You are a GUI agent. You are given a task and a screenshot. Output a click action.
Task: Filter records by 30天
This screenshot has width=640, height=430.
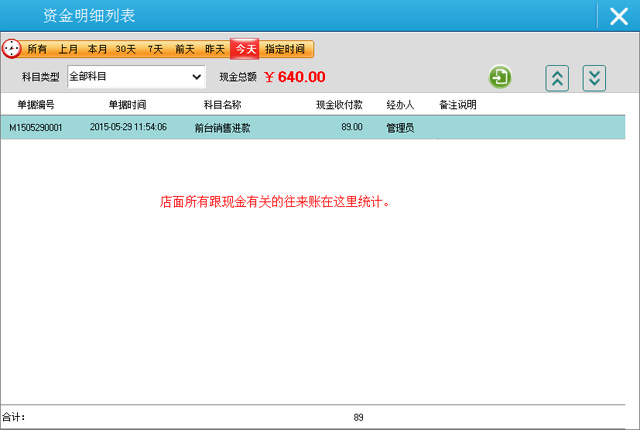pos(126,49)
